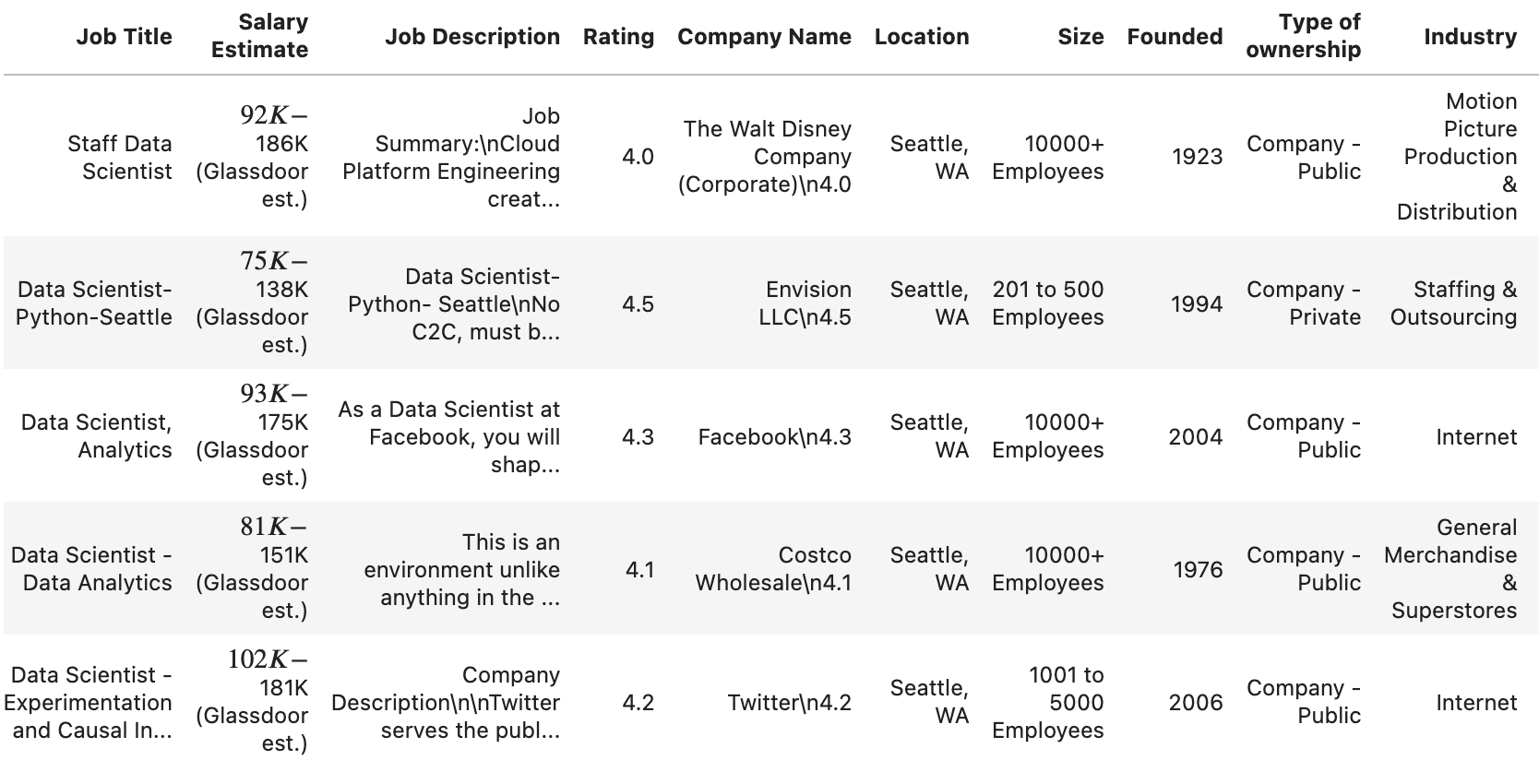Click the Type of ownership header
This screenshot has height=784, width=1539.
tap(1303, 36)
